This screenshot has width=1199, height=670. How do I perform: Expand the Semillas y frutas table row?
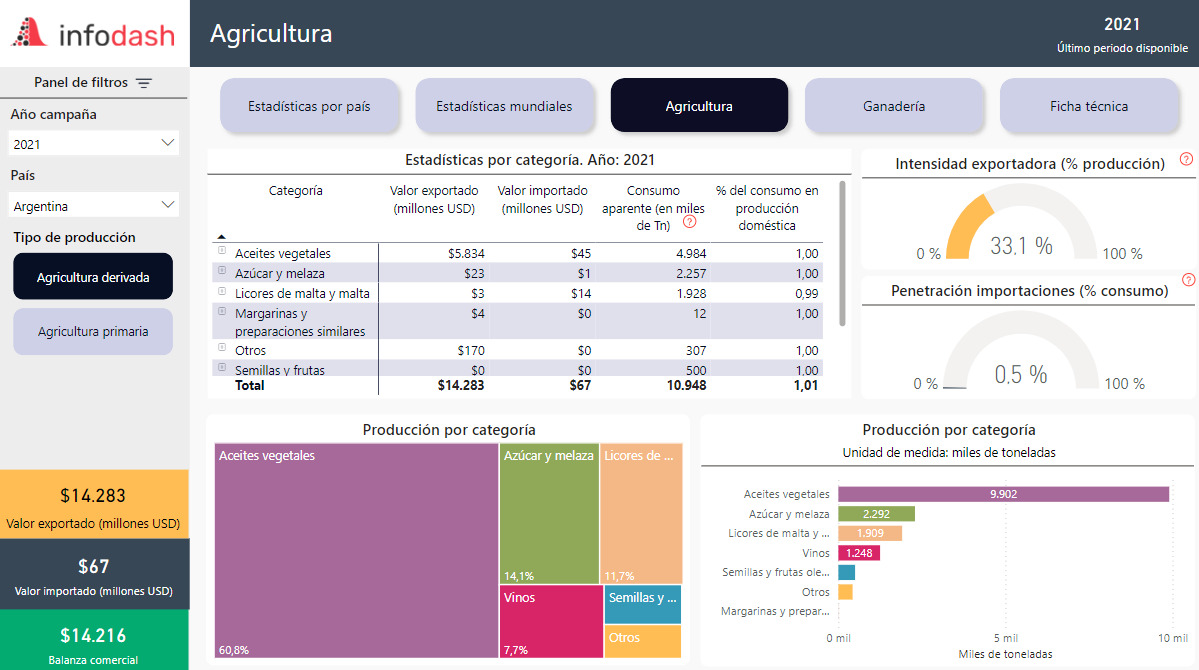click(x=222, y=367)
